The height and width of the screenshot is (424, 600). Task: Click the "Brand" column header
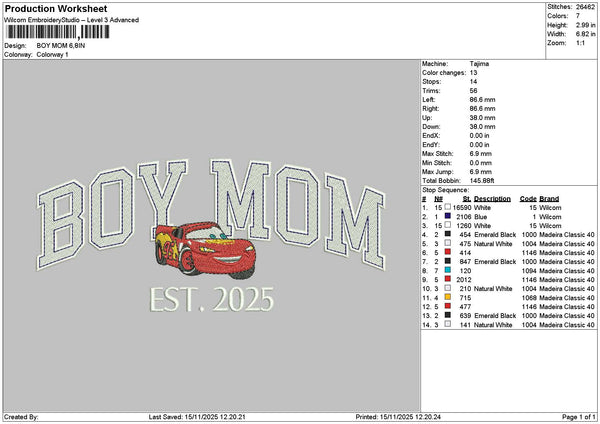[549, 199]
